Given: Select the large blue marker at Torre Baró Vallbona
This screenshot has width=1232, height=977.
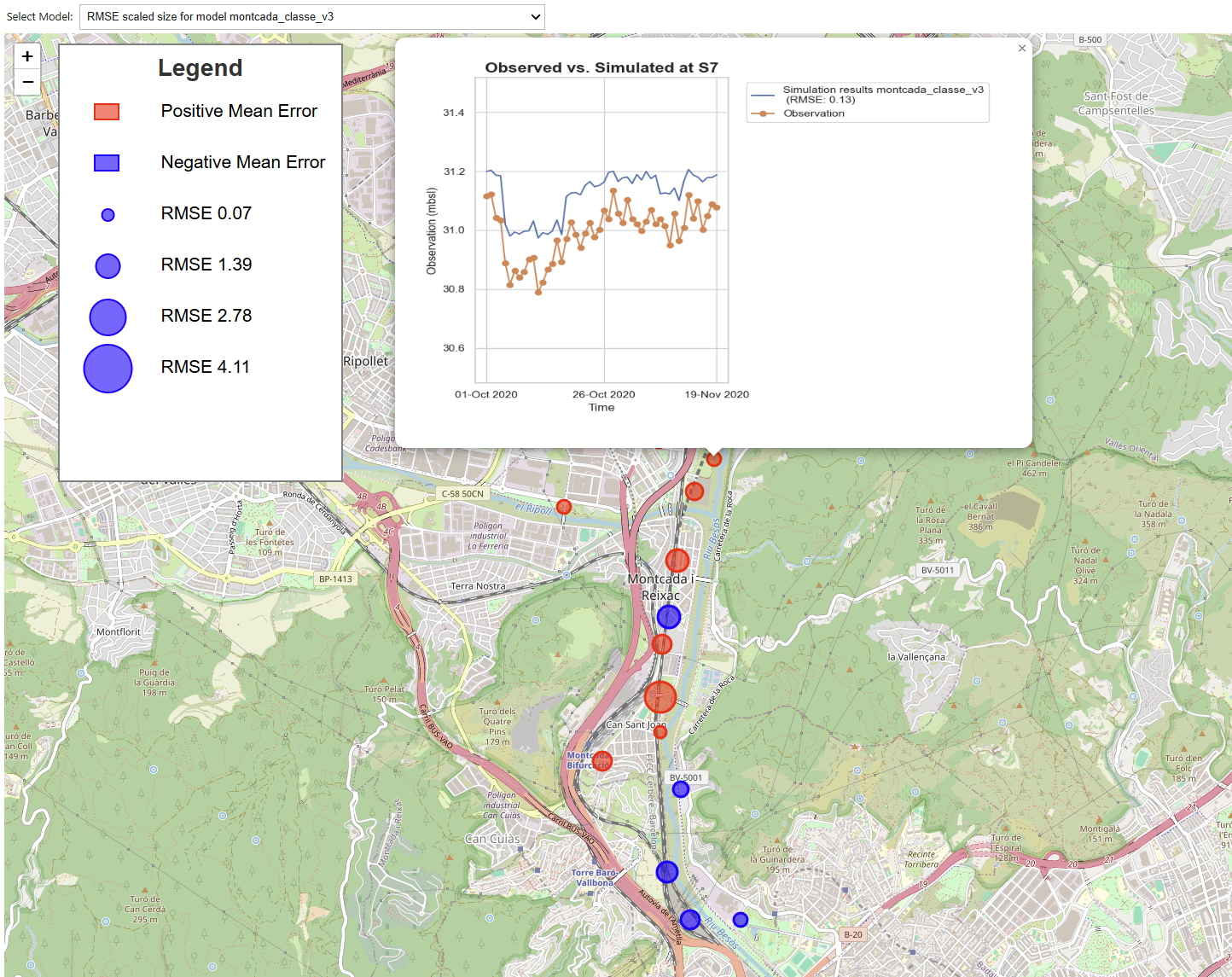Looking at the screenshot, I should pyautogui.click(x=666, y=872).
